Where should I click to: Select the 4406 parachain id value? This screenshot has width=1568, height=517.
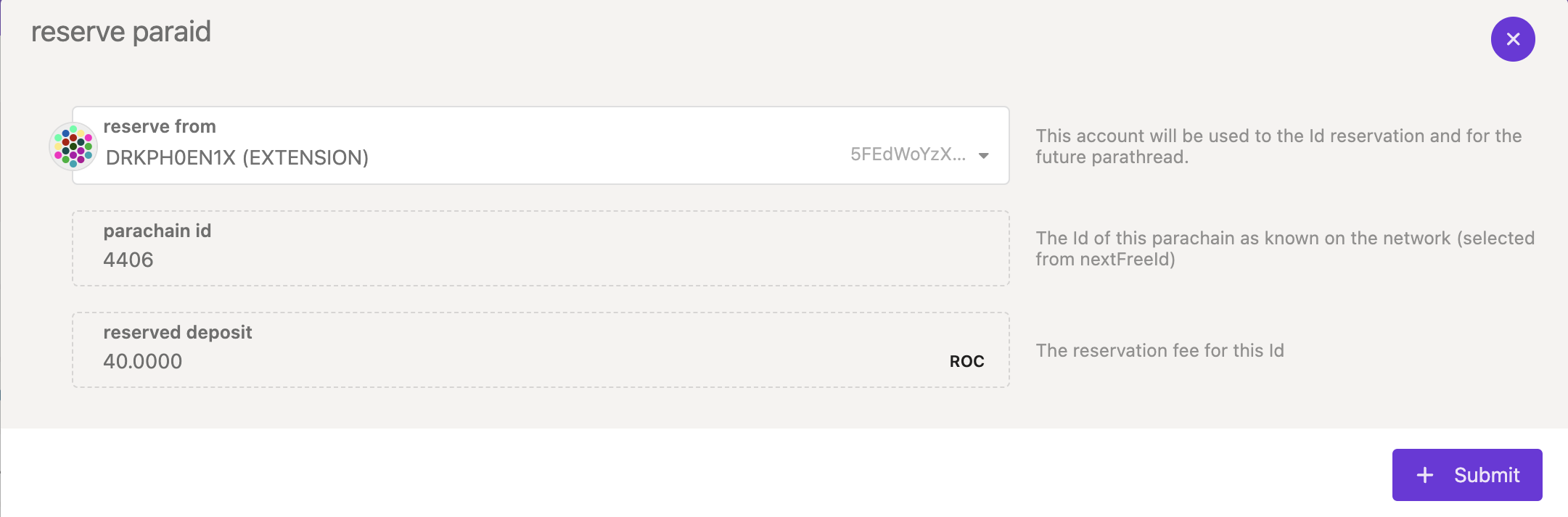click(128, 260)
